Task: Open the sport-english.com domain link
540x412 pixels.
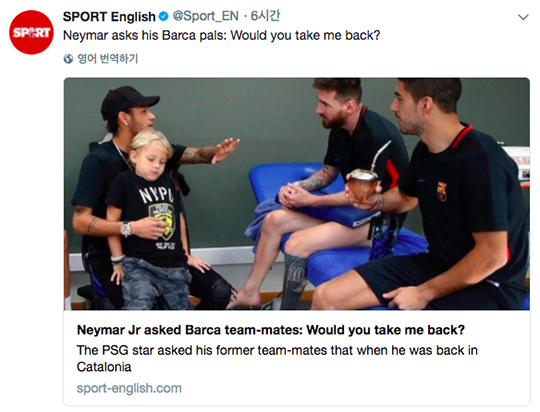Action: click(x=129, y=388)
